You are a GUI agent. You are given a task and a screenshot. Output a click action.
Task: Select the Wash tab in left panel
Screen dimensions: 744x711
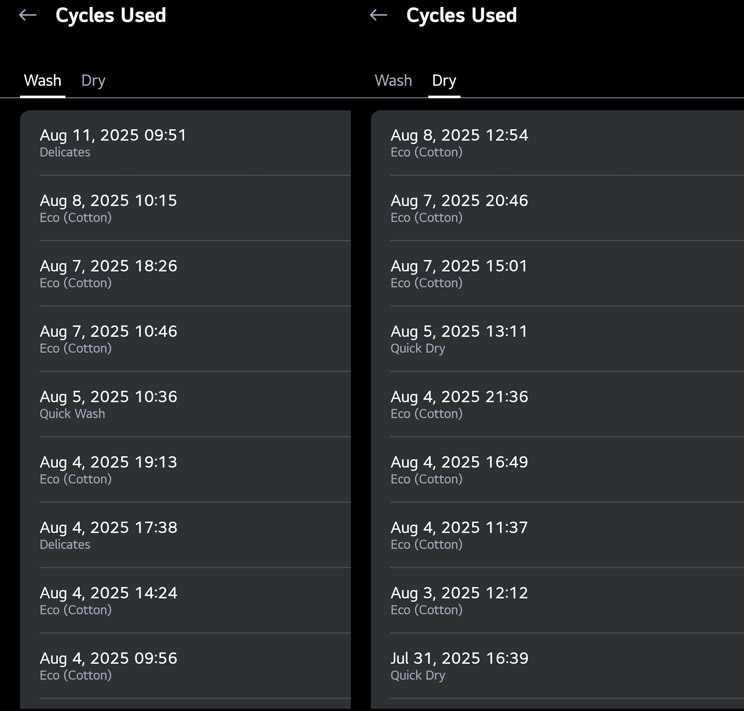click(42, 81)
